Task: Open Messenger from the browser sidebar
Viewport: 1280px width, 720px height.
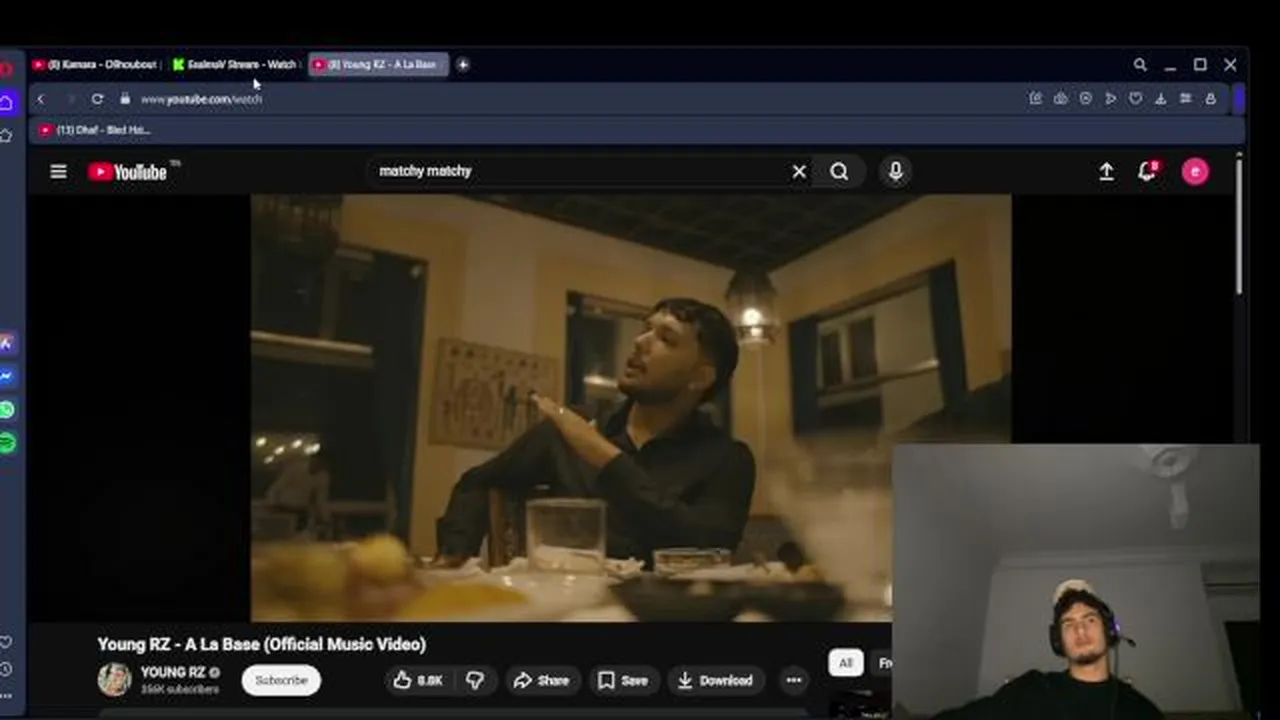Action: pyautogui.click(x=7, y=377)
